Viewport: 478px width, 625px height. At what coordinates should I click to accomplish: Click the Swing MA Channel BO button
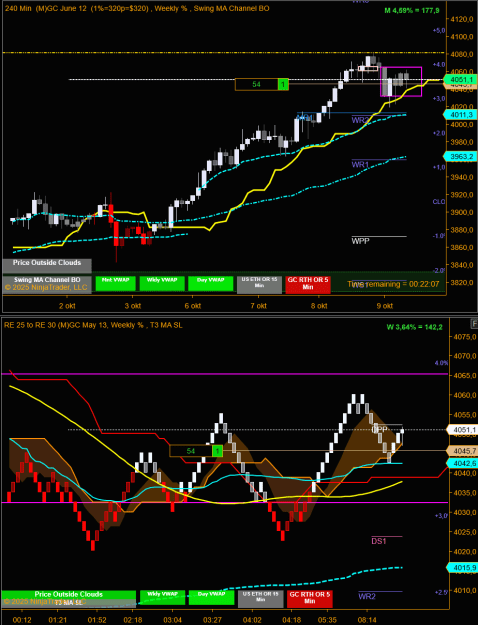point(47,280)
